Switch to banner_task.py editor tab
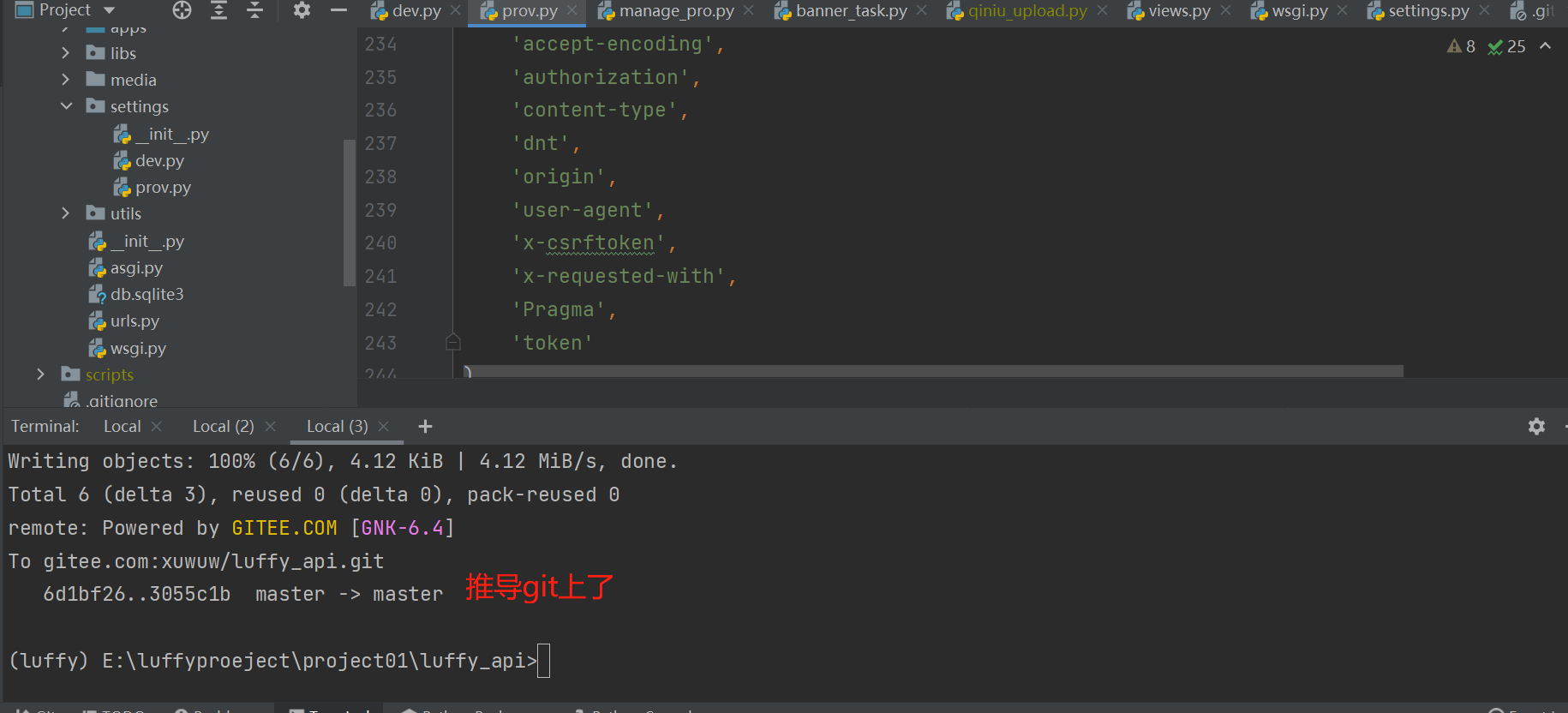The width and height of the screenshot is (1568, 713). pyautogui.click(x=841, y=11)
